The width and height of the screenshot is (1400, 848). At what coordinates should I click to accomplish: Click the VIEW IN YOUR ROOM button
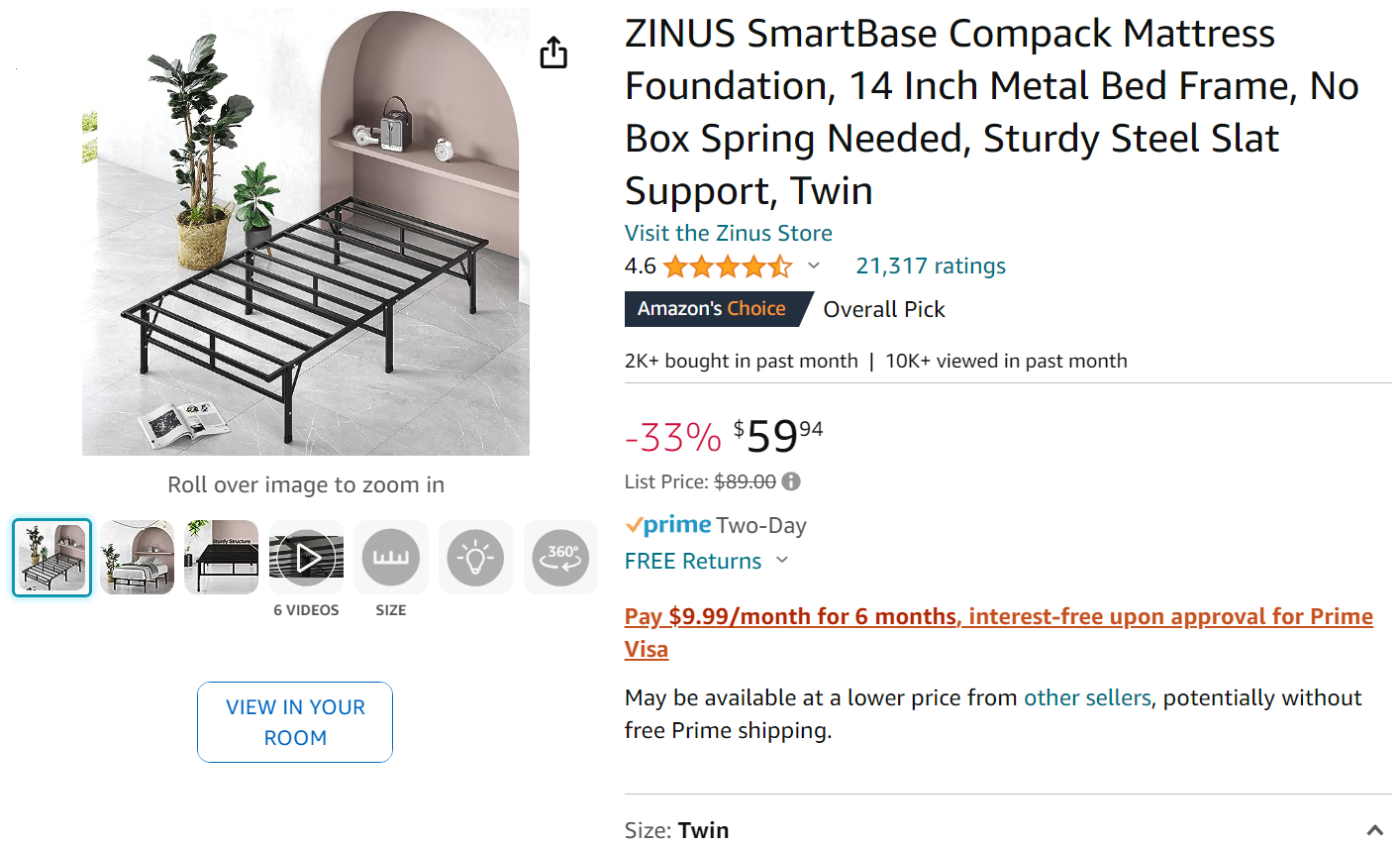coord(295,722)
